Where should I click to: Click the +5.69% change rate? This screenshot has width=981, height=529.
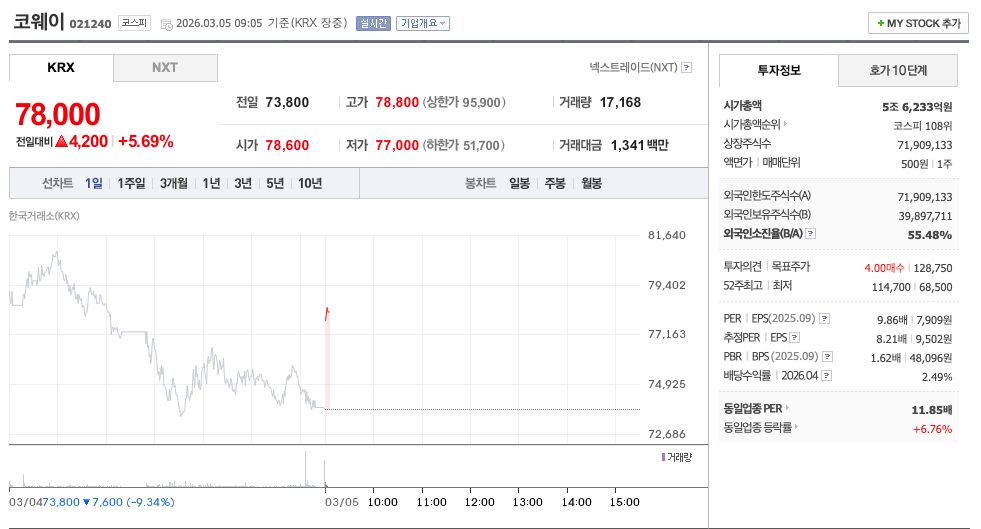146,141
